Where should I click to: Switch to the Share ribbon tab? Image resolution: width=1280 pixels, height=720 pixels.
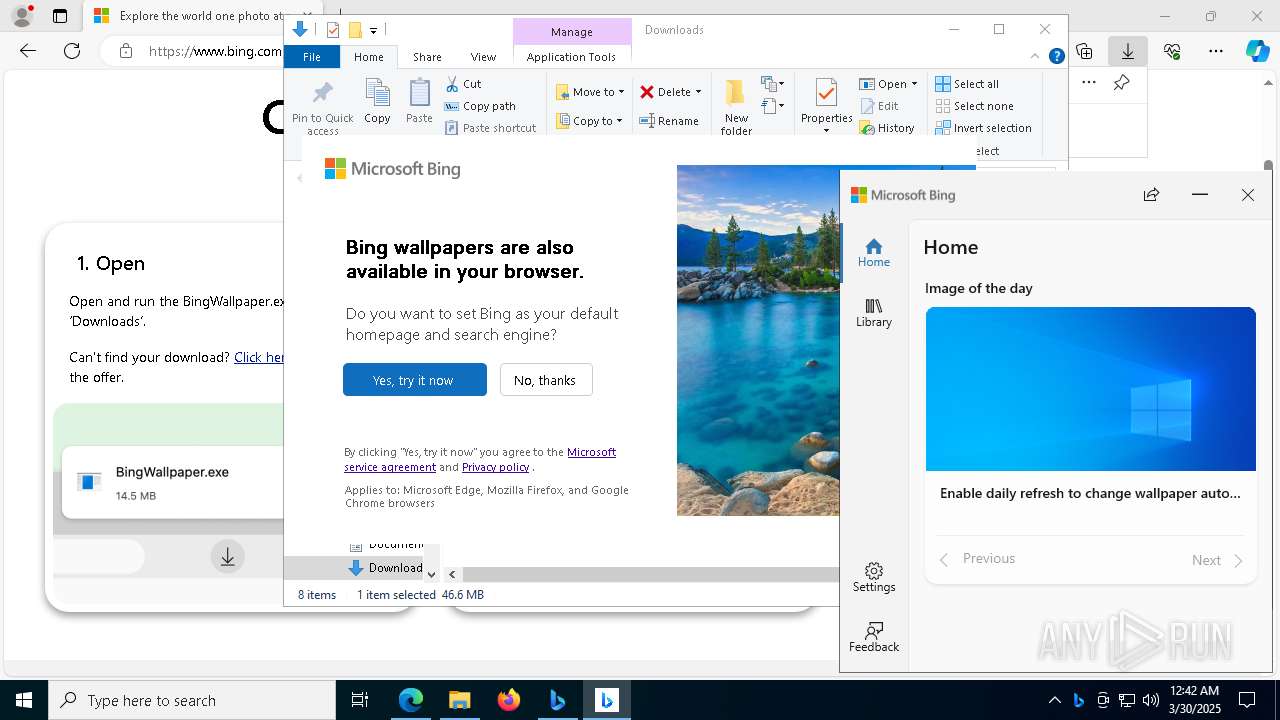(427, 57)
